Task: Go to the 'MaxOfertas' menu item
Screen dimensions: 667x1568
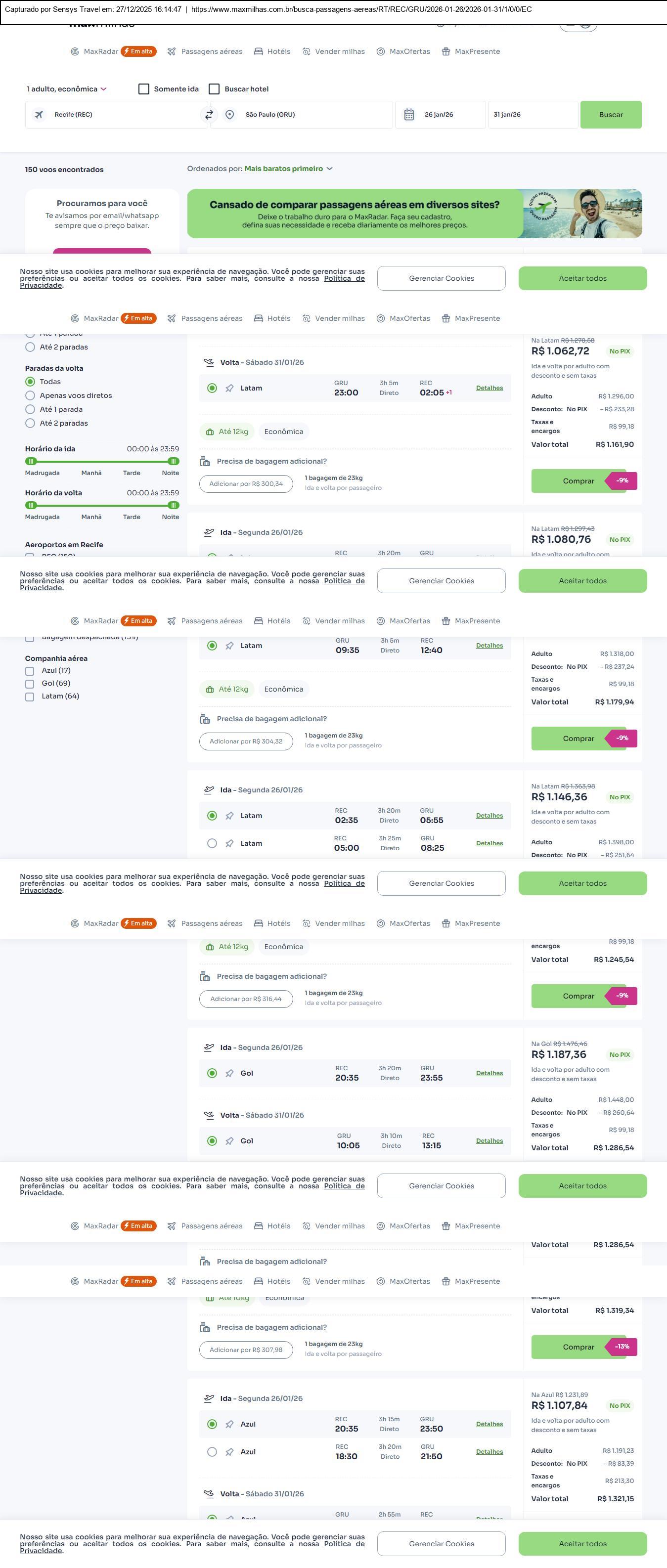Action: 403,52
